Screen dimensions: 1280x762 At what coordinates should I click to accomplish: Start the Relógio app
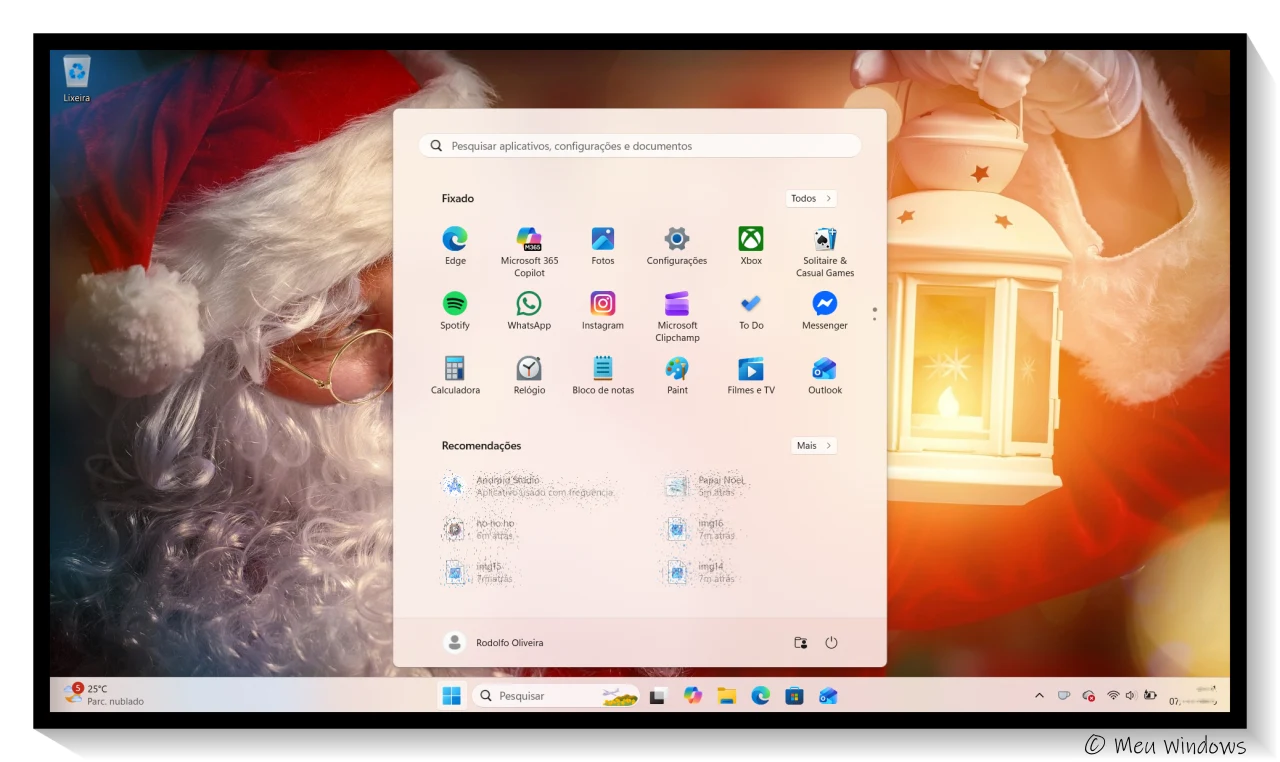tap(528, 368)
